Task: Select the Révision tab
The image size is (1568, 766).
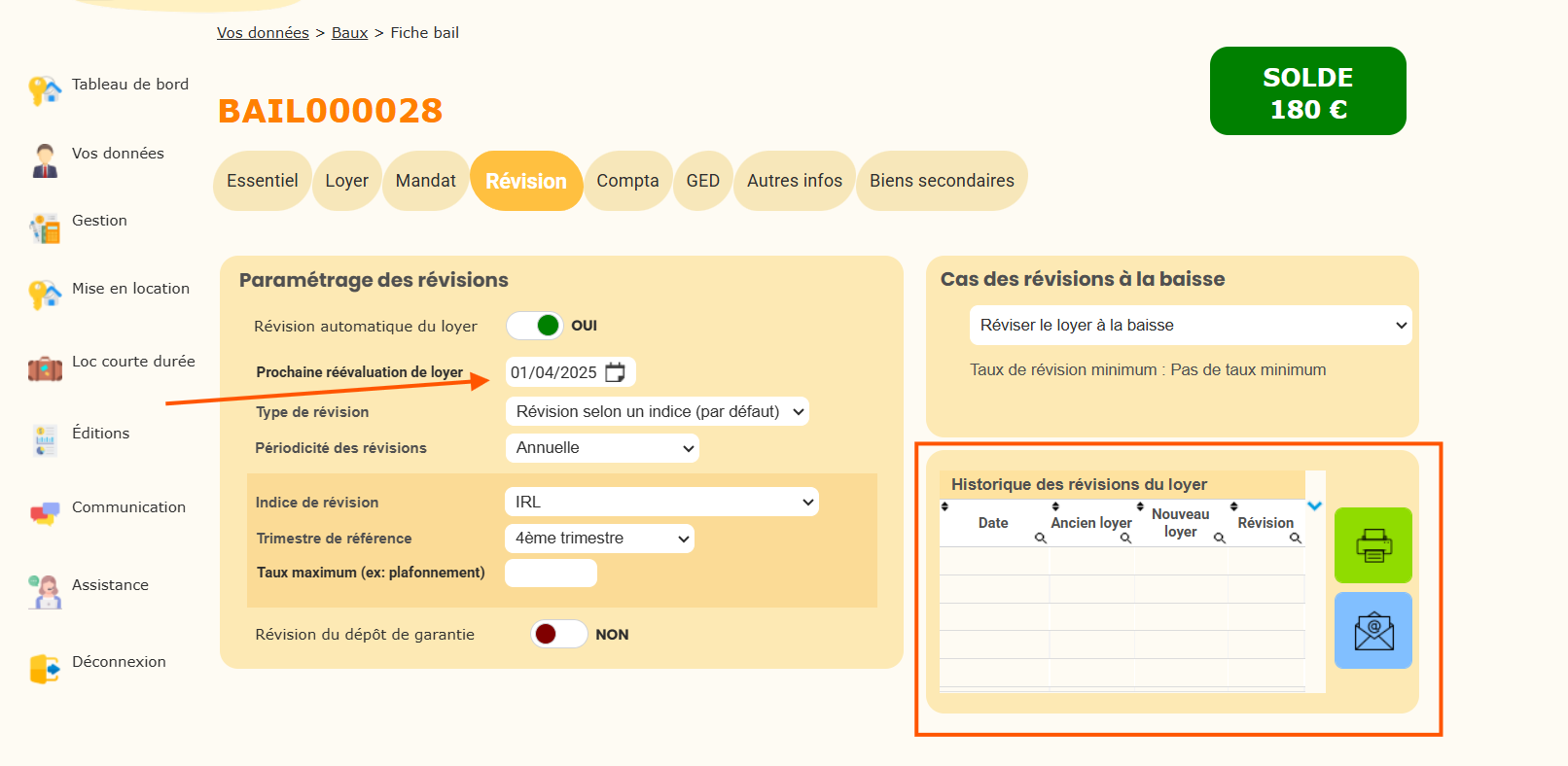Action: 526,181
